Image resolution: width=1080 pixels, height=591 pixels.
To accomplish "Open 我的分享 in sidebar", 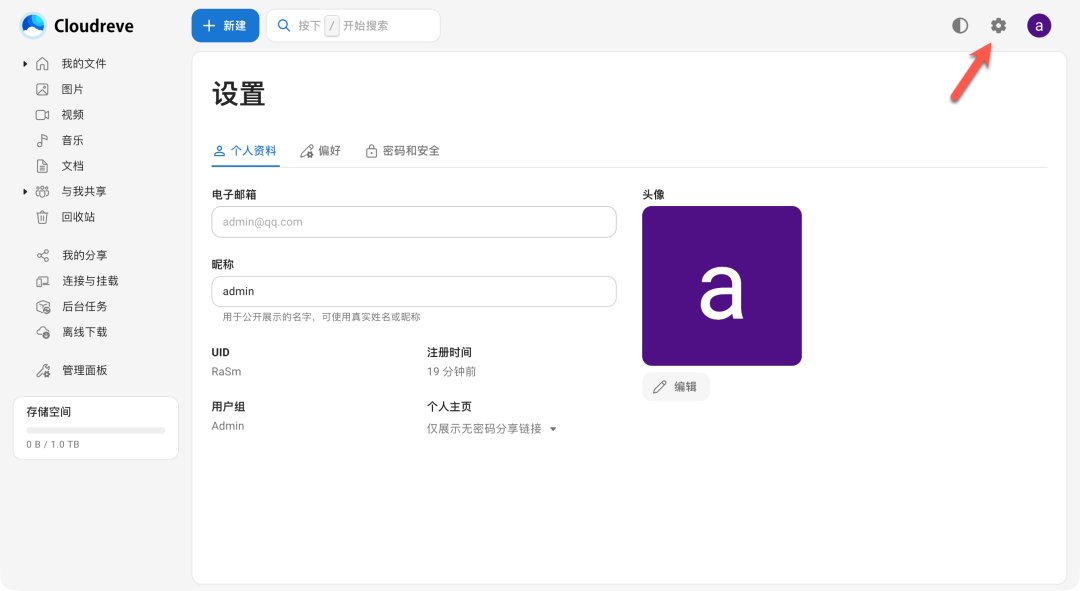I will click(84, 256).
